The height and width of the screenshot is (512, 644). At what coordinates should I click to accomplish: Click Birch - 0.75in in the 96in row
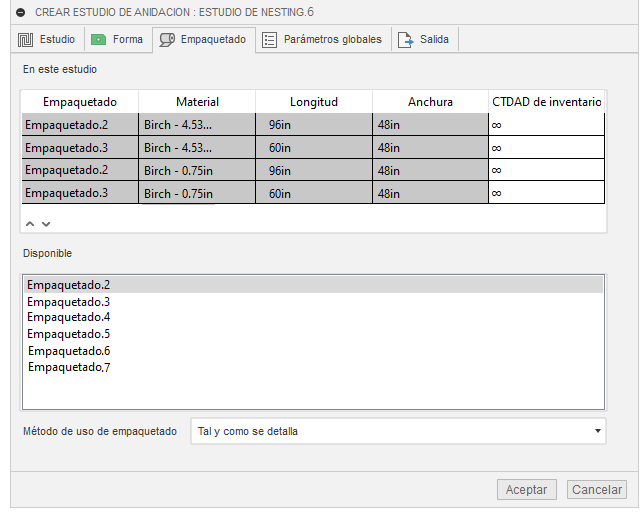(x=197, y=170)
